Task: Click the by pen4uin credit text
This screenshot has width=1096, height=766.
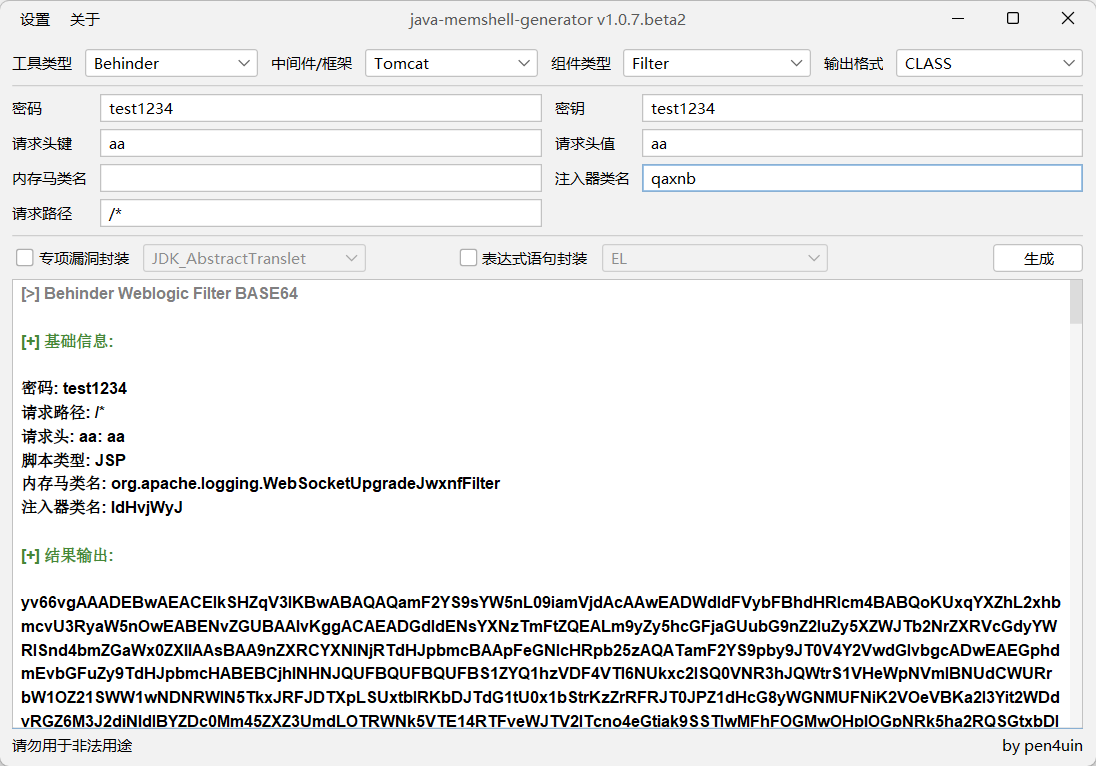Action: pos(1042,746)
